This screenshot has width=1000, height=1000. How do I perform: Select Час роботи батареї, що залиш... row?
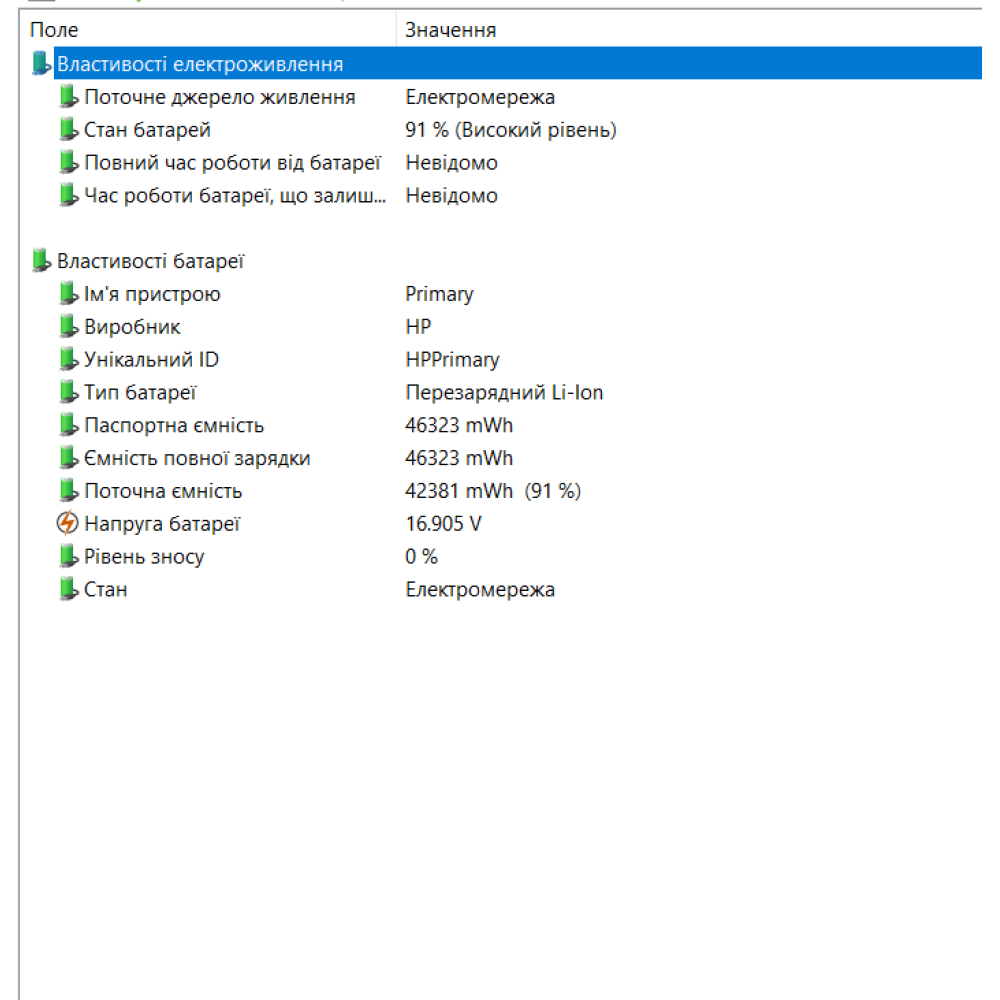tap(235, 195)
